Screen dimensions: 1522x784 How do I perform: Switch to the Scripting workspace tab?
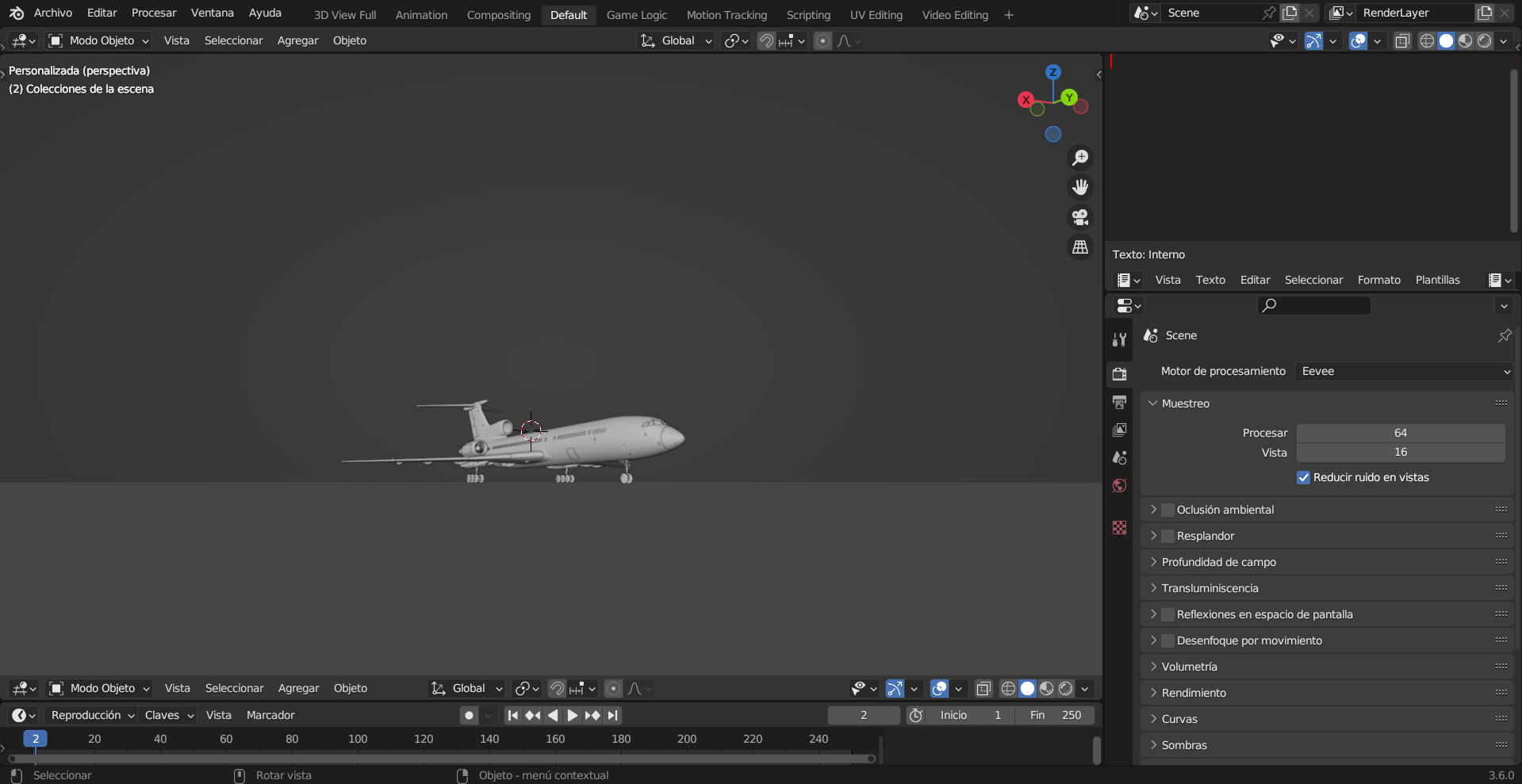[808, 15]
